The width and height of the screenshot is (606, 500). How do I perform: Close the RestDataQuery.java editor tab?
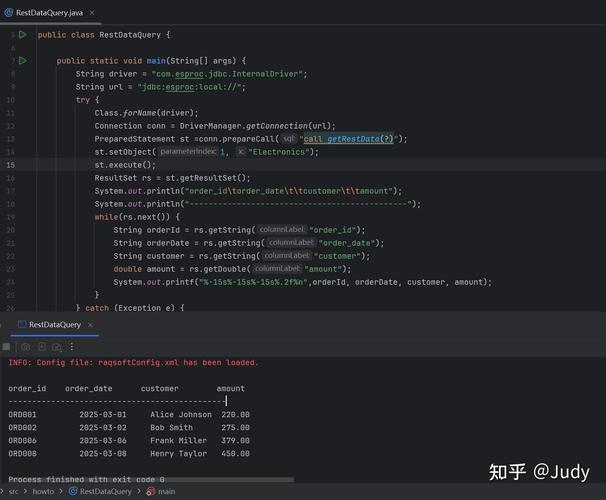tap(92, 13)
